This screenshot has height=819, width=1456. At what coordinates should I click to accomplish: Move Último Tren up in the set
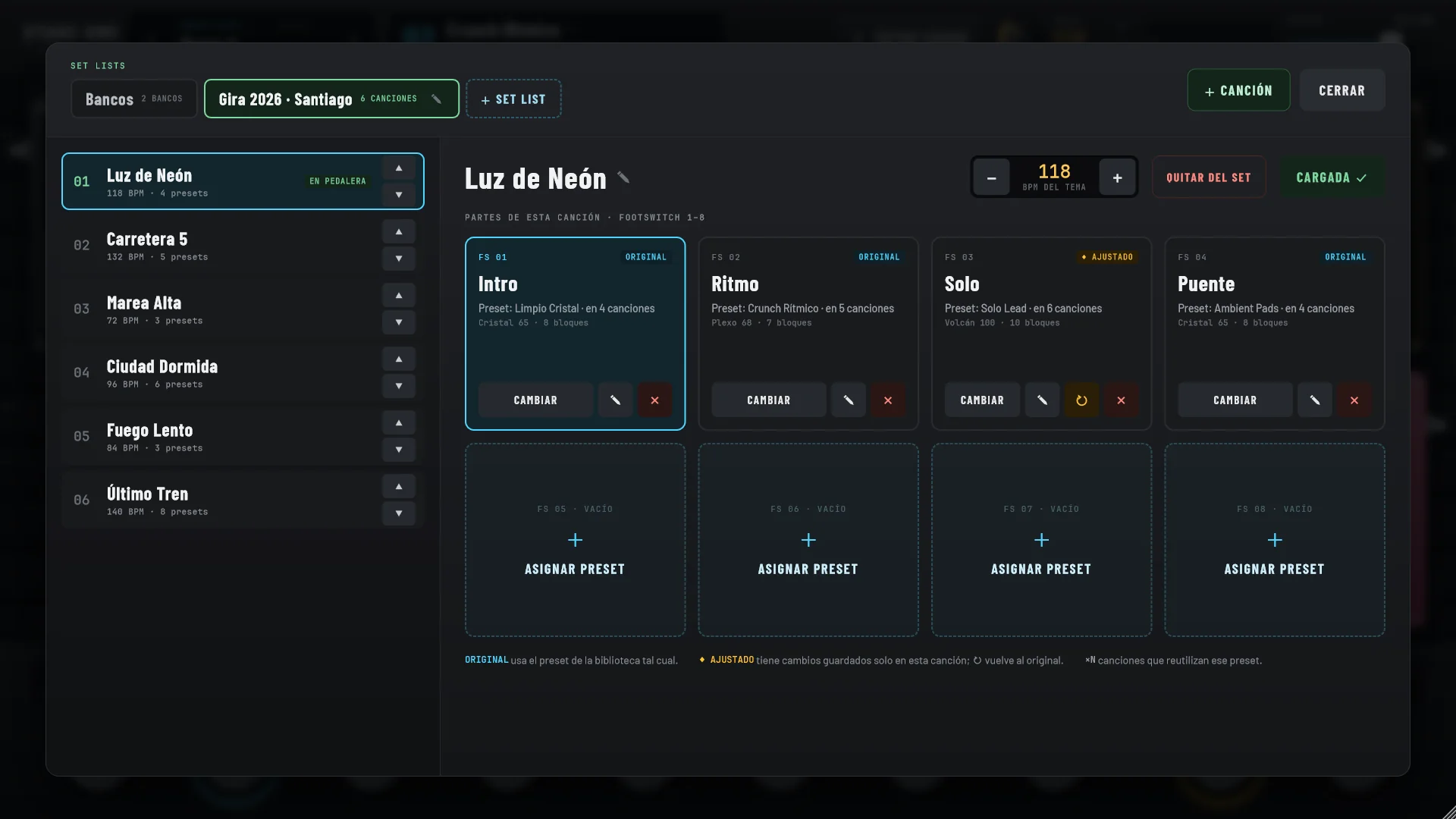click(x=399, y=487)
